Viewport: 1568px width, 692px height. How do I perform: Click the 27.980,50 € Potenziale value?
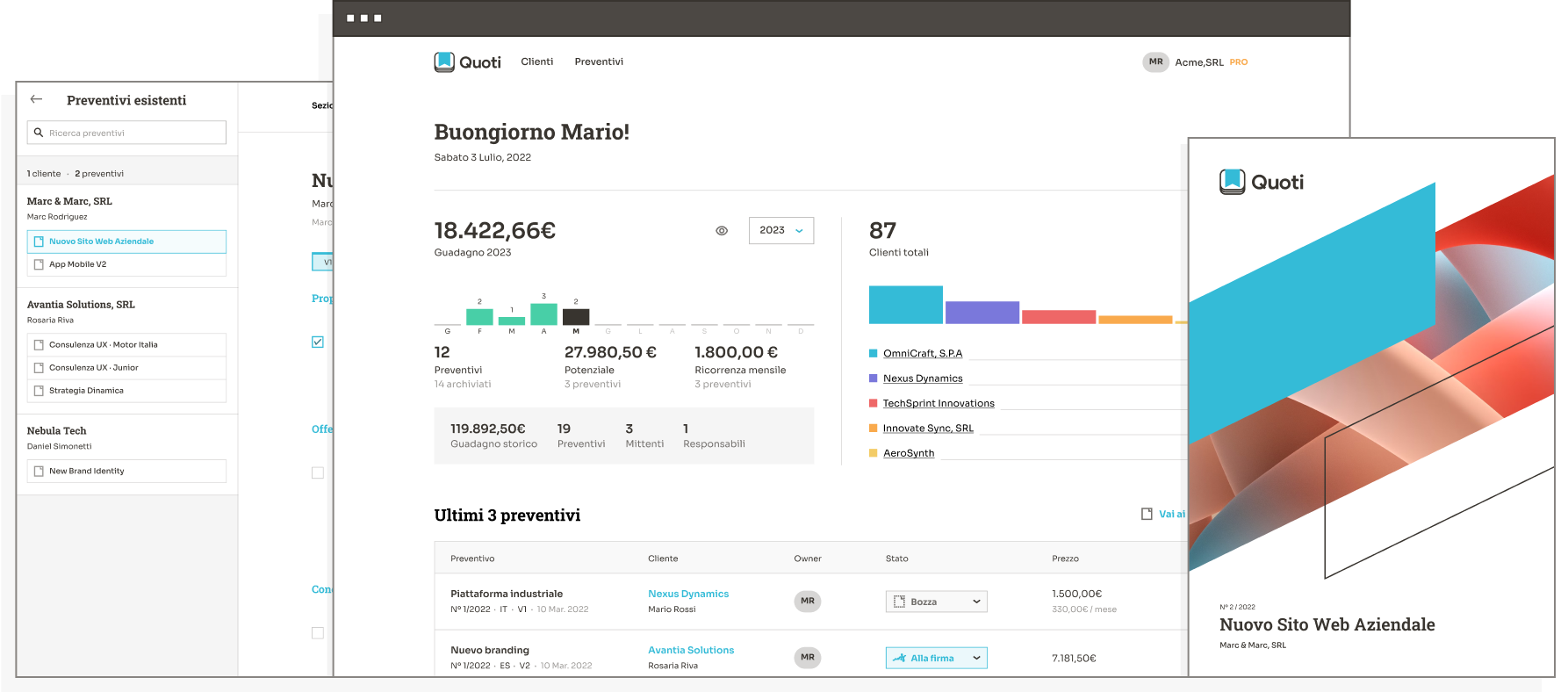pyautogui.click(x=610, y=352)
